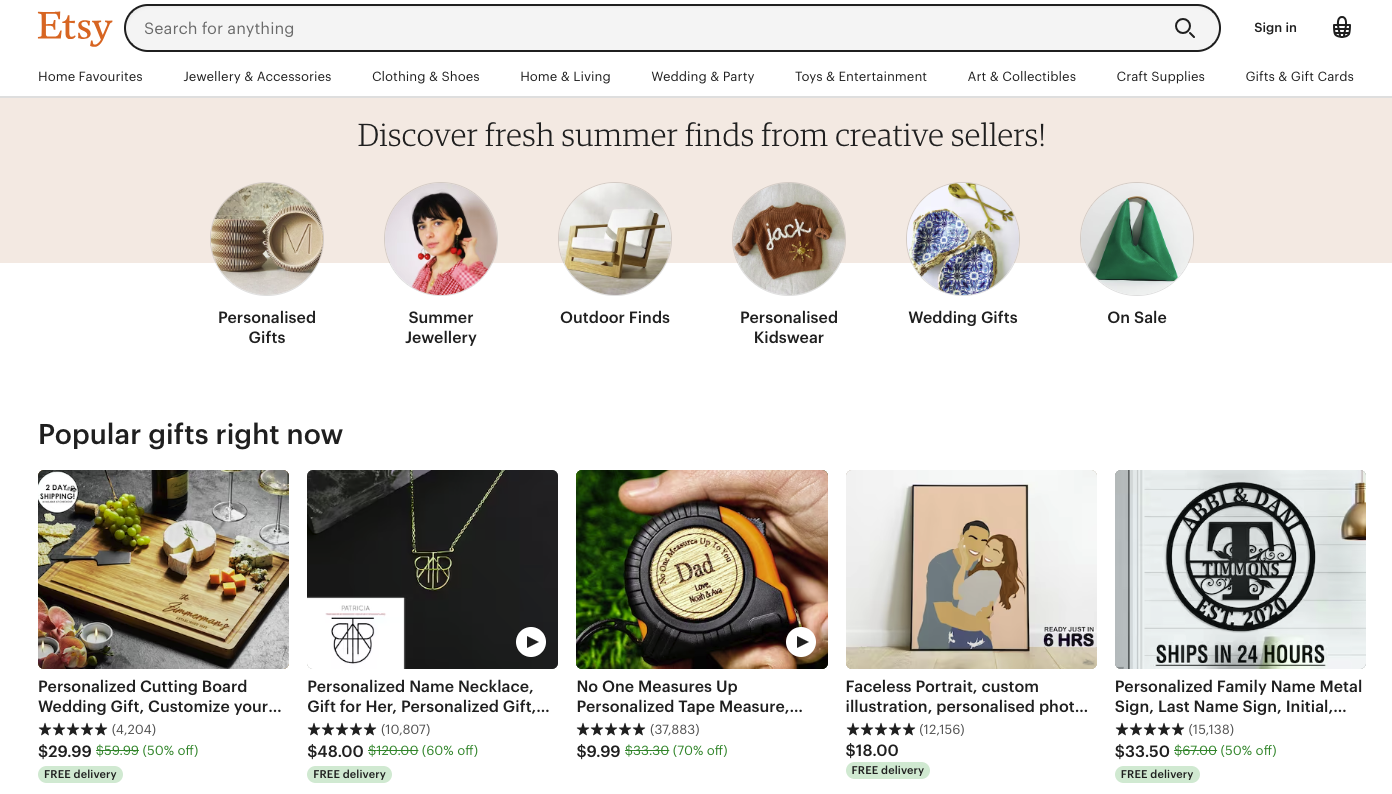Open the Jewellery & Accessories category
This screenshot has height=794, width=1392.
click(x=257, y=76)
